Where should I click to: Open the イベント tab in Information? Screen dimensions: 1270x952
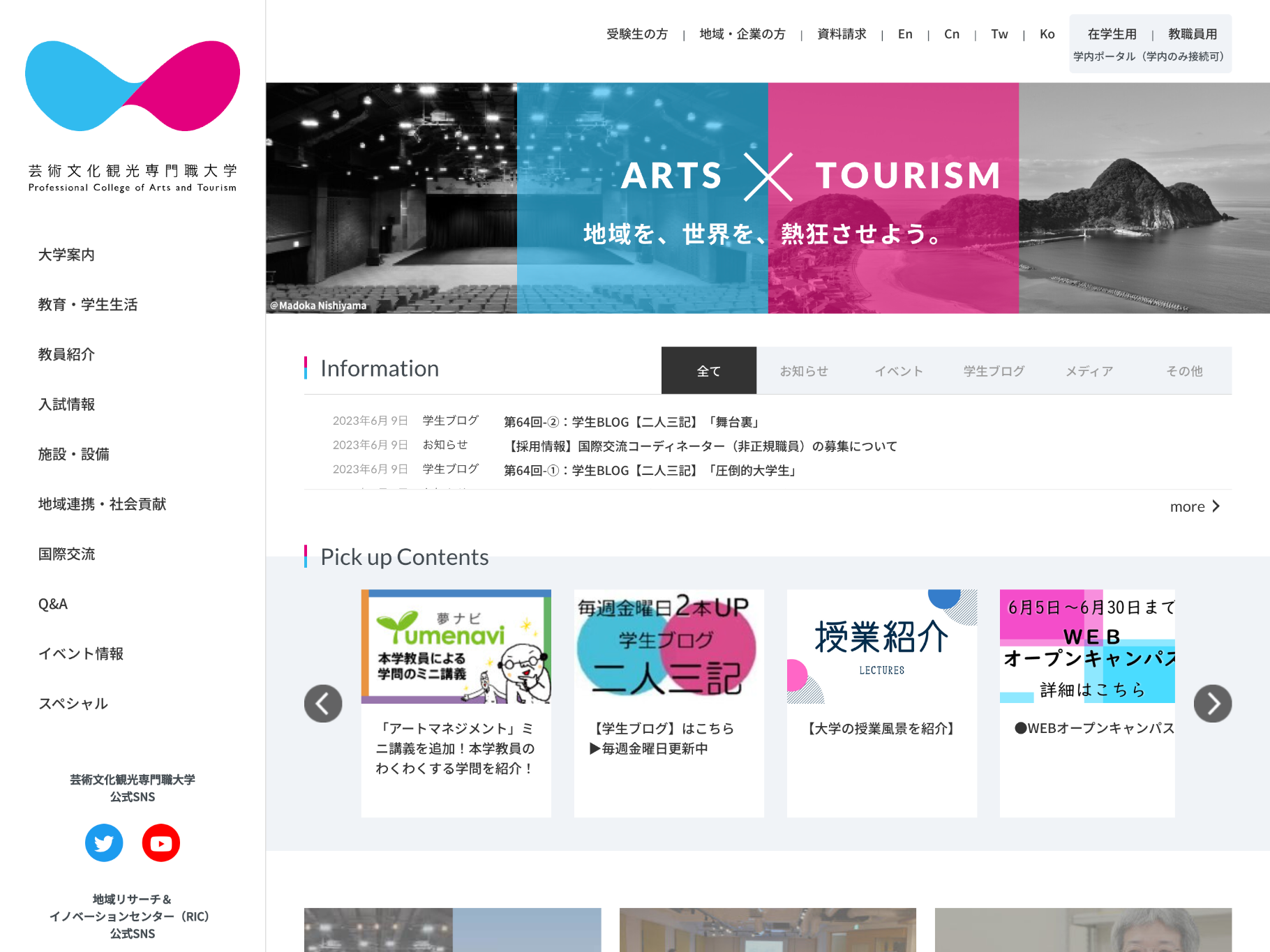(898, 370)
